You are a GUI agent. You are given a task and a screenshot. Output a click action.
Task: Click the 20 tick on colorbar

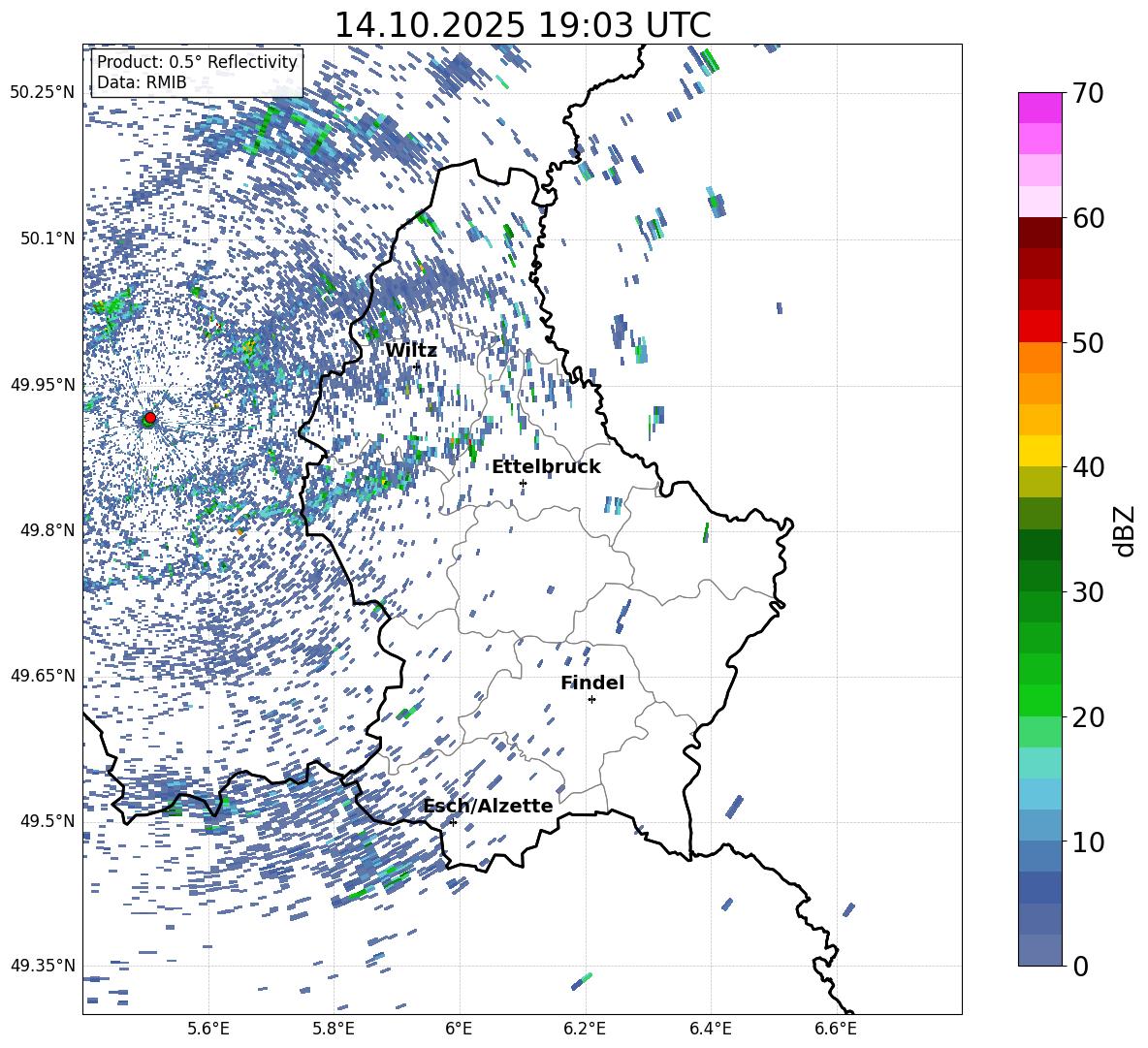(1088, 717)
